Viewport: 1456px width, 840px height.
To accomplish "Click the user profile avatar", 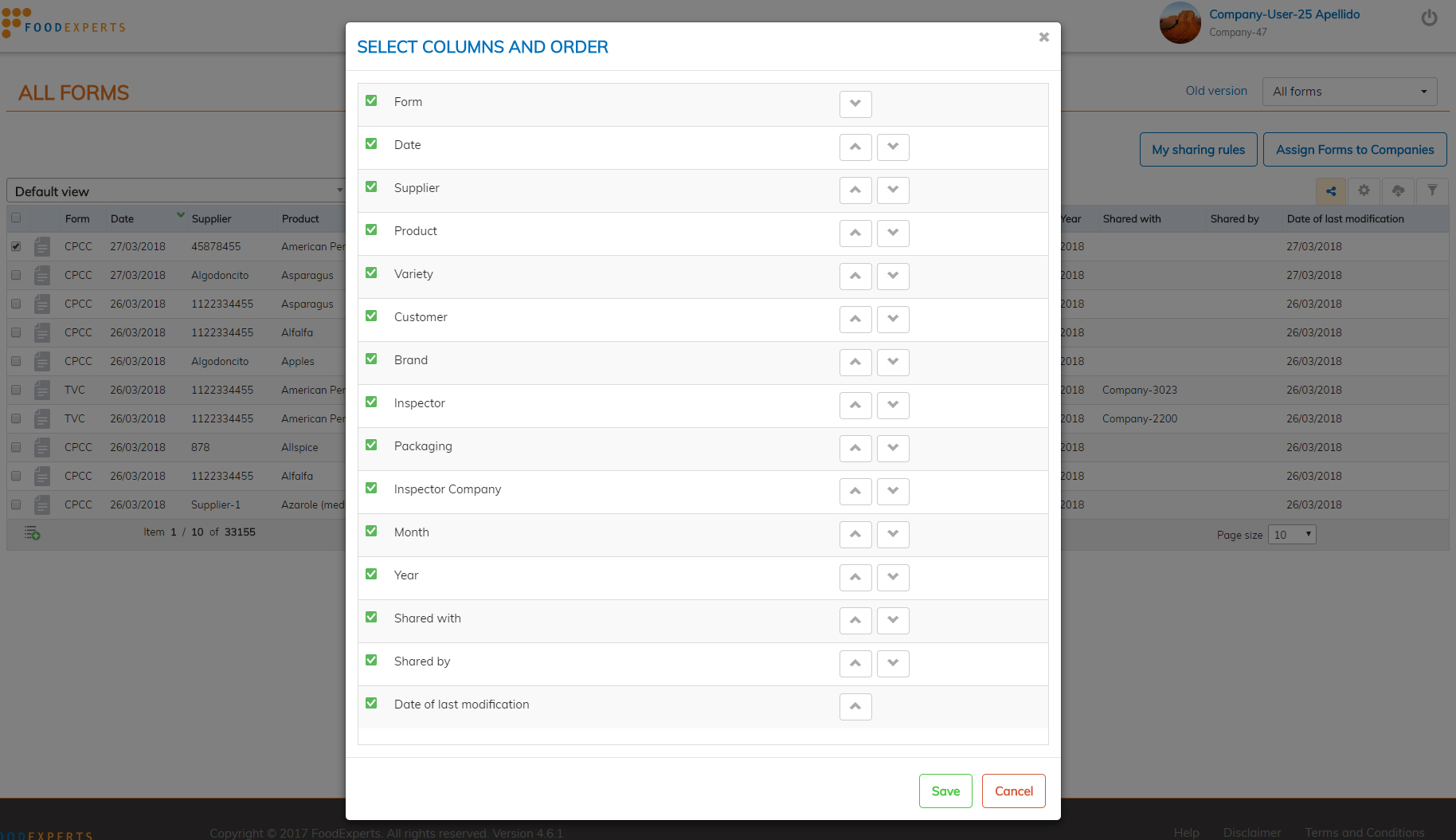I will tap(1180, 22).
